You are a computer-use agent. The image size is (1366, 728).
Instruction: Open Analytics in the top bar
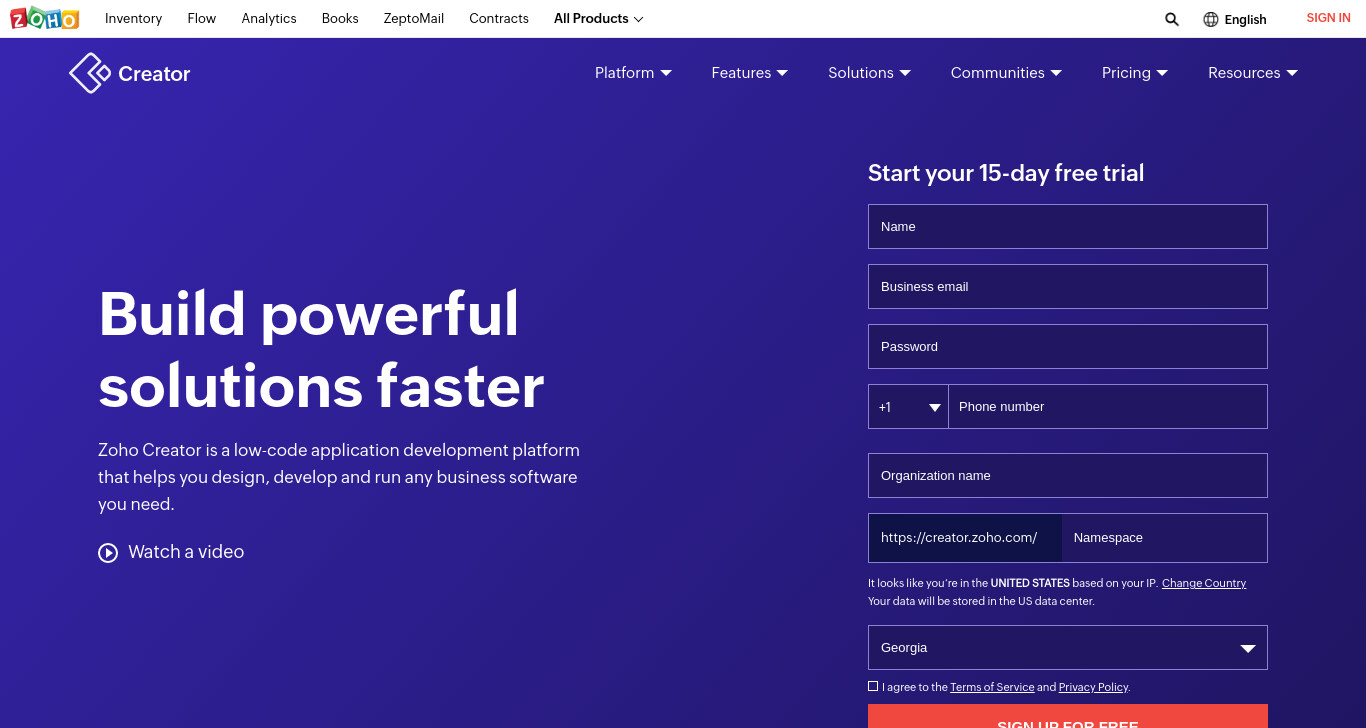[269, 19]
